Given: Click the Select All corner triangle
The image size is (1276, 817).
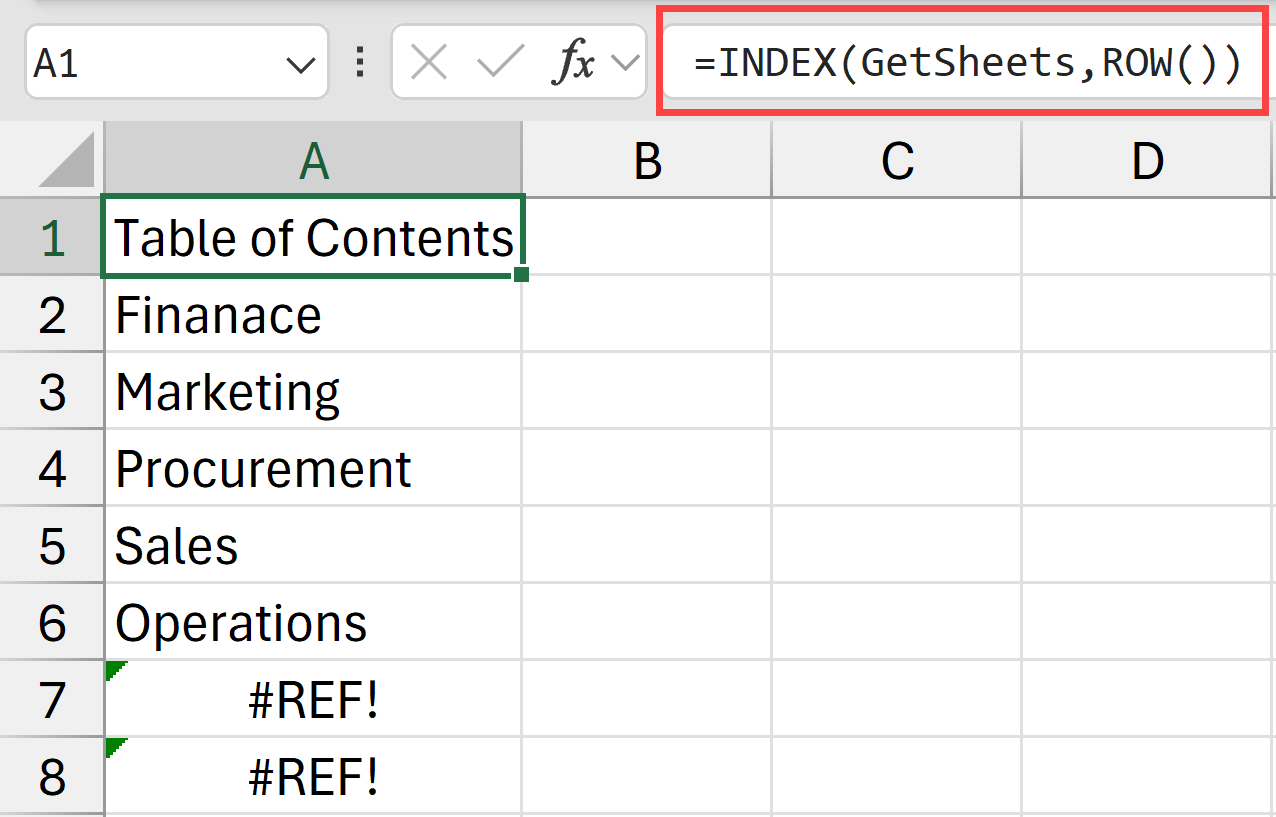Looking at the screenshot, I should [x=66, y=161].
